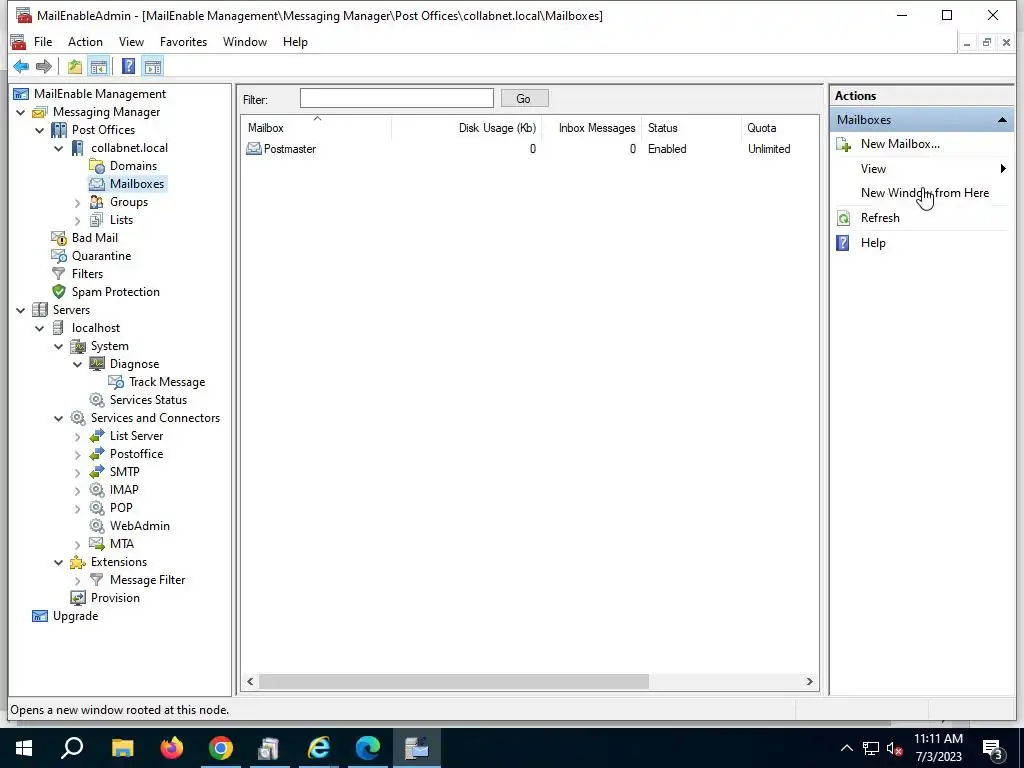Screen dimensions: 1024x768
Task: Select the Groups node icon
Action: [x=97, y=202]
